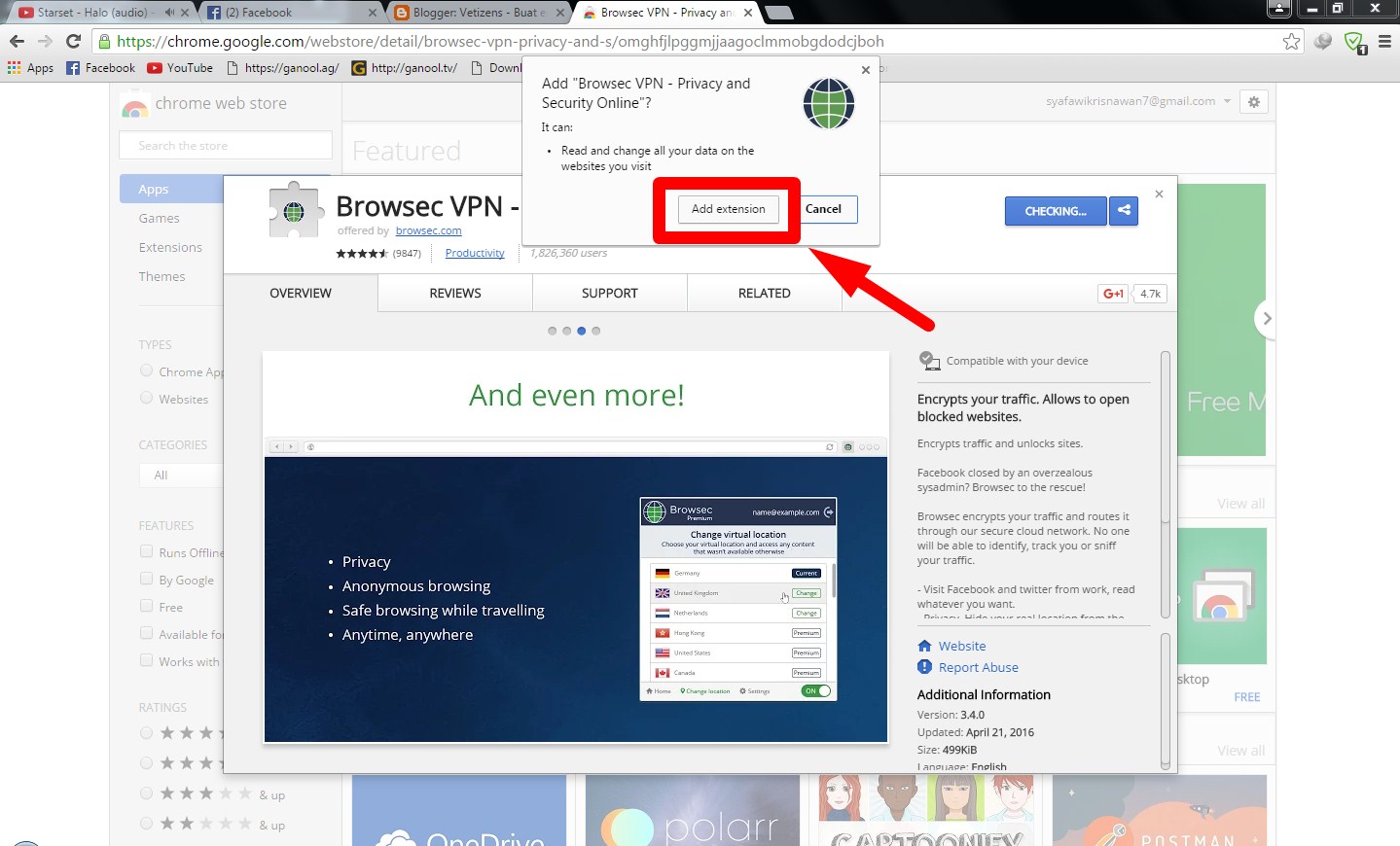Open the http://ganool.tv/ bookmark
This screenshot has height=846, width=1400.
[x=404, y=68]
